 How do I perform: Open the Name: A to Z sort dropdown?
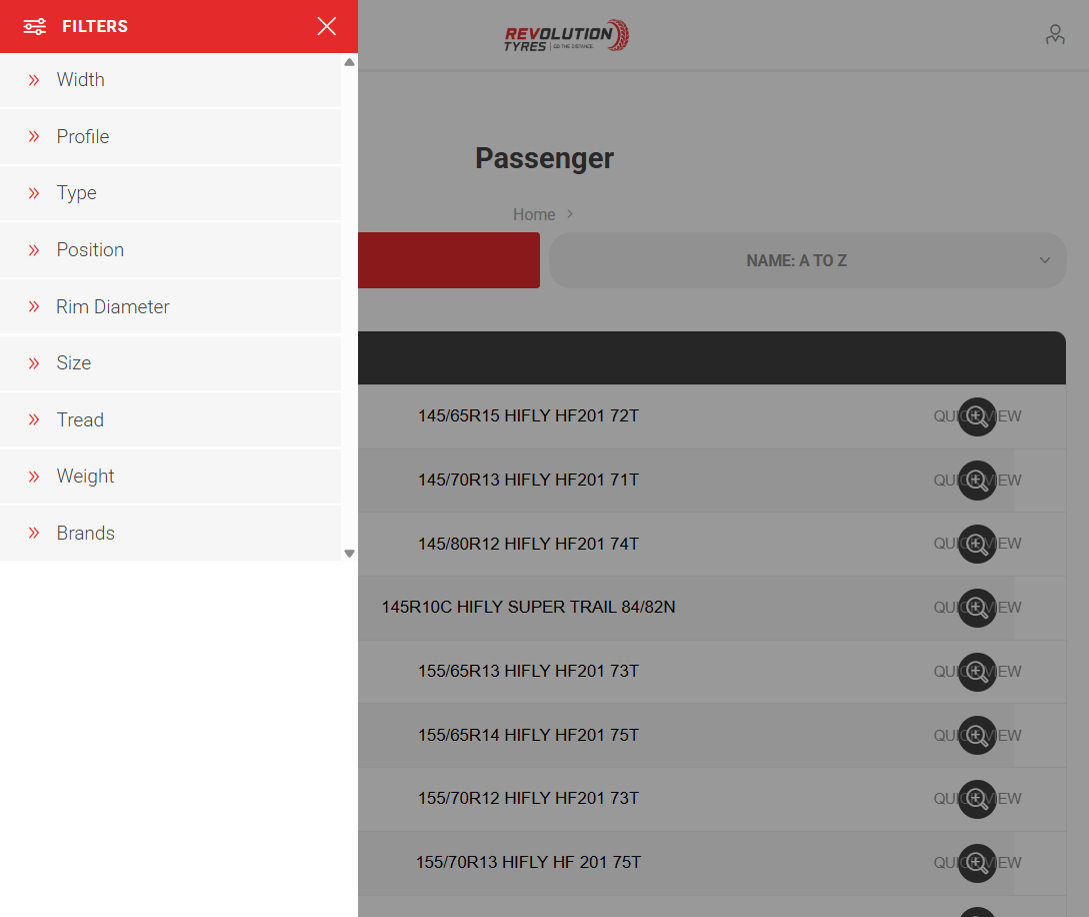pyautogui.click(x=808, y=261)
